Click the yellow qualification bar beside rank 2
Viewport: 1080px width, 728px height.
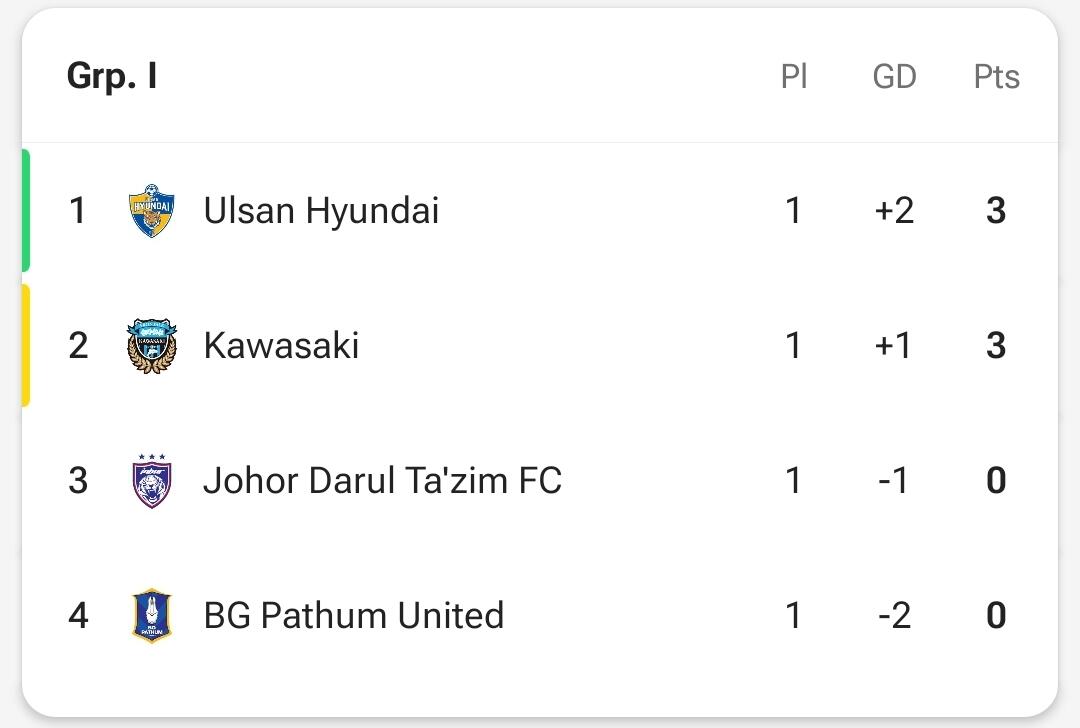[26, 345]
